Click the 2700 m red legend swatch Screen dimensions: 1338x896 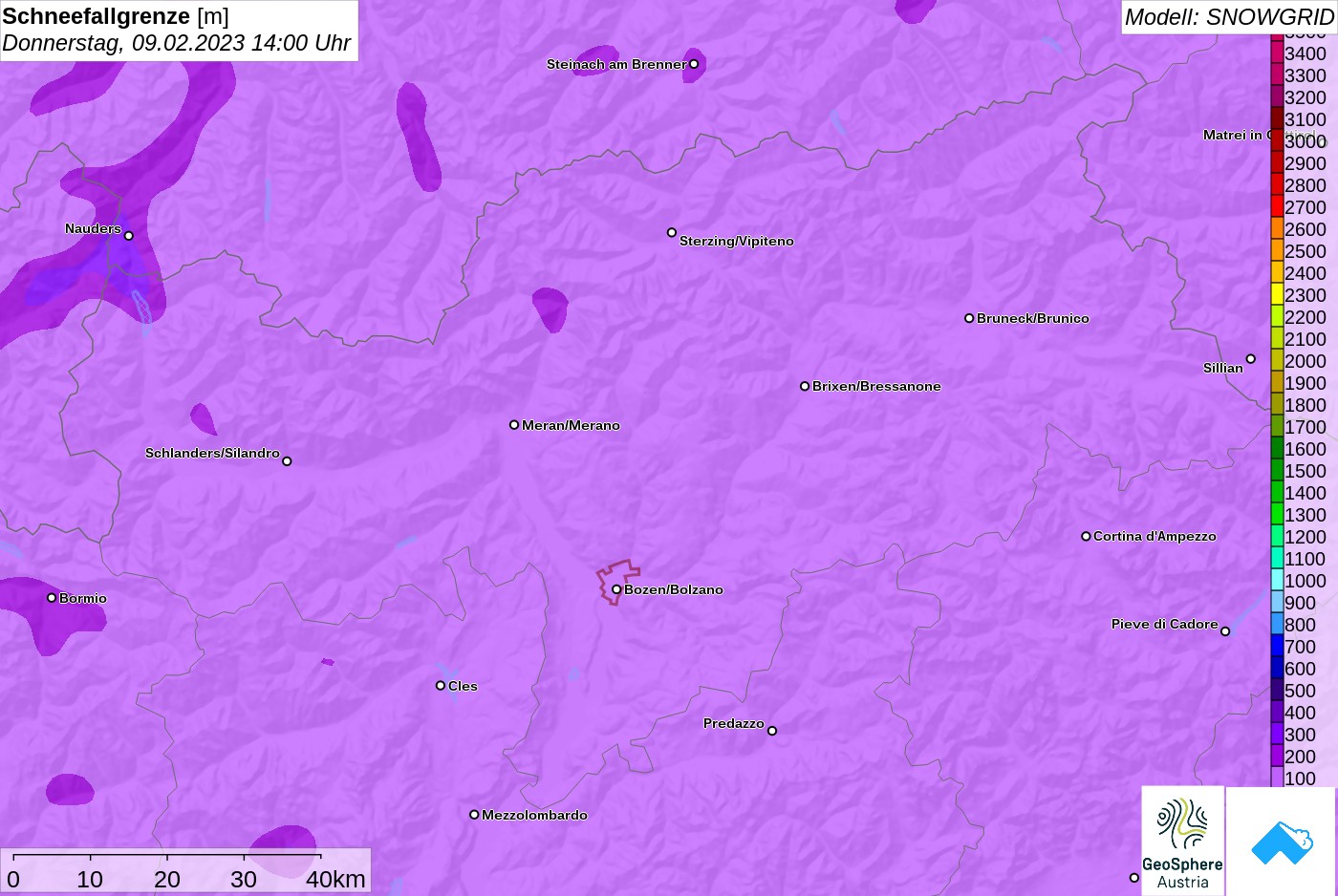point(1277,206)
